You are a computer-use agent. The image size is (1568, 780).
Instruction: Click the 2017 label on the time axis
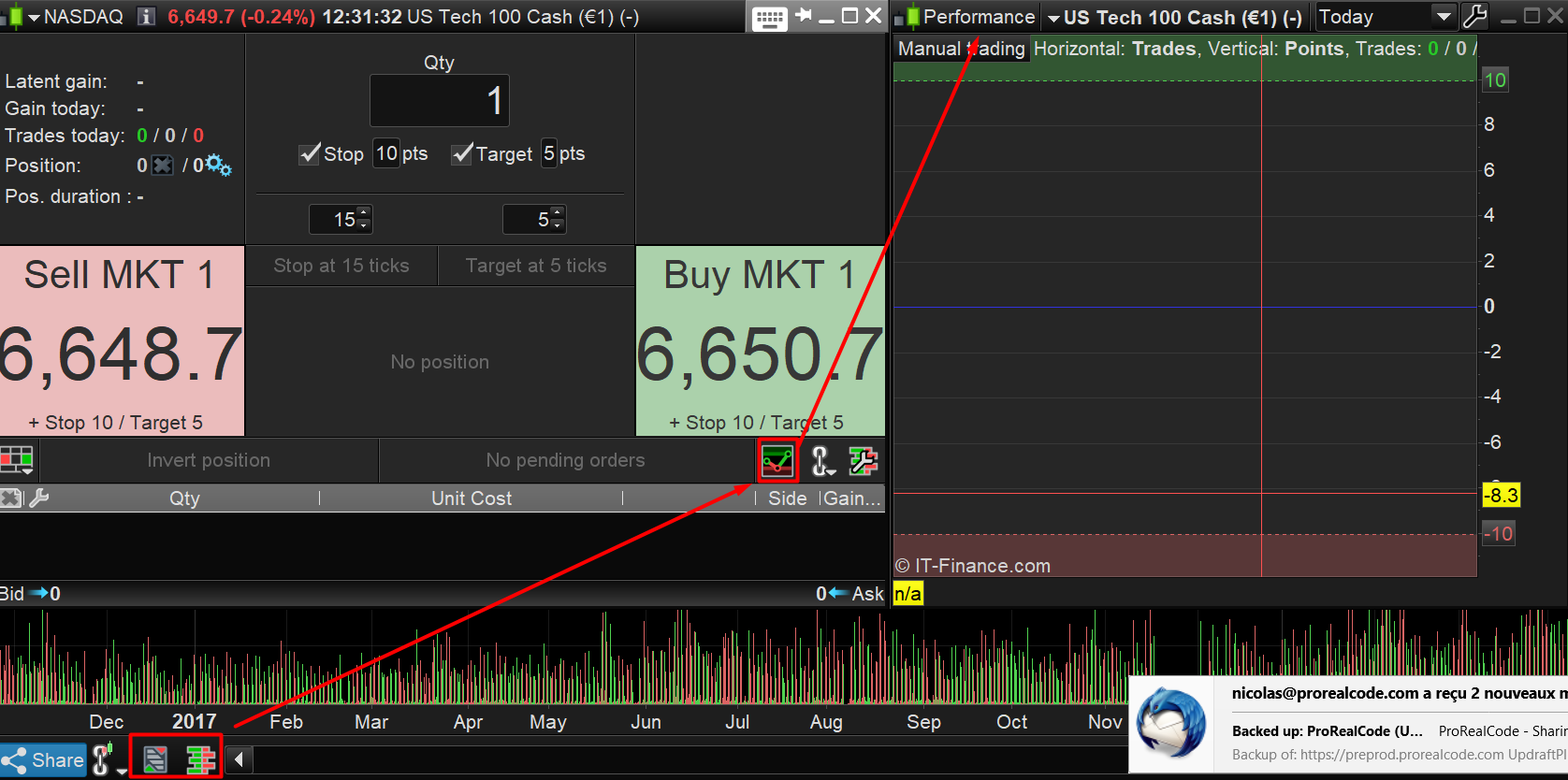coord(195,721)
